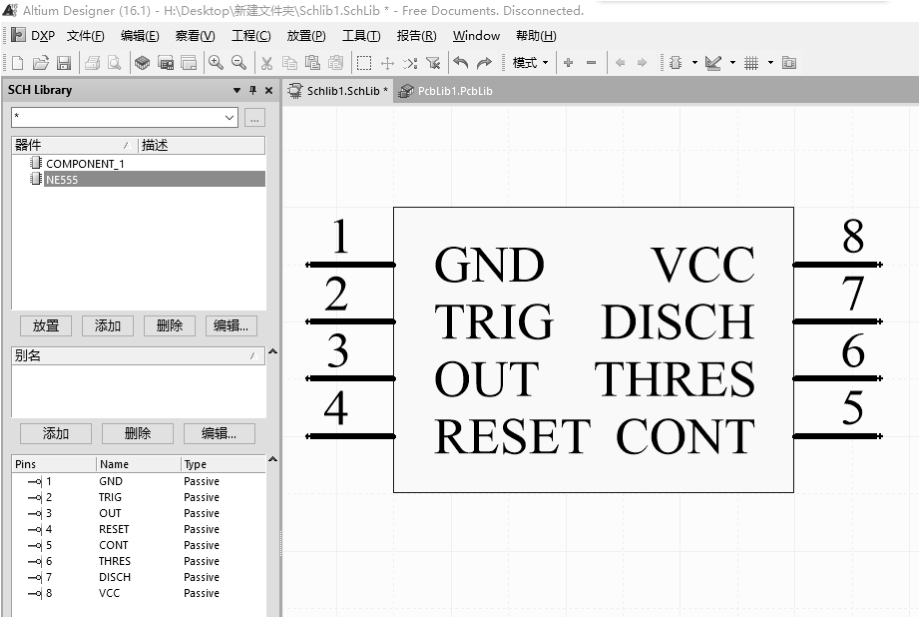The width and height of the screenshot is (919, 617).
Task: Select pin 4 RESET in the Pins list
Action: (x=138, y=529)
